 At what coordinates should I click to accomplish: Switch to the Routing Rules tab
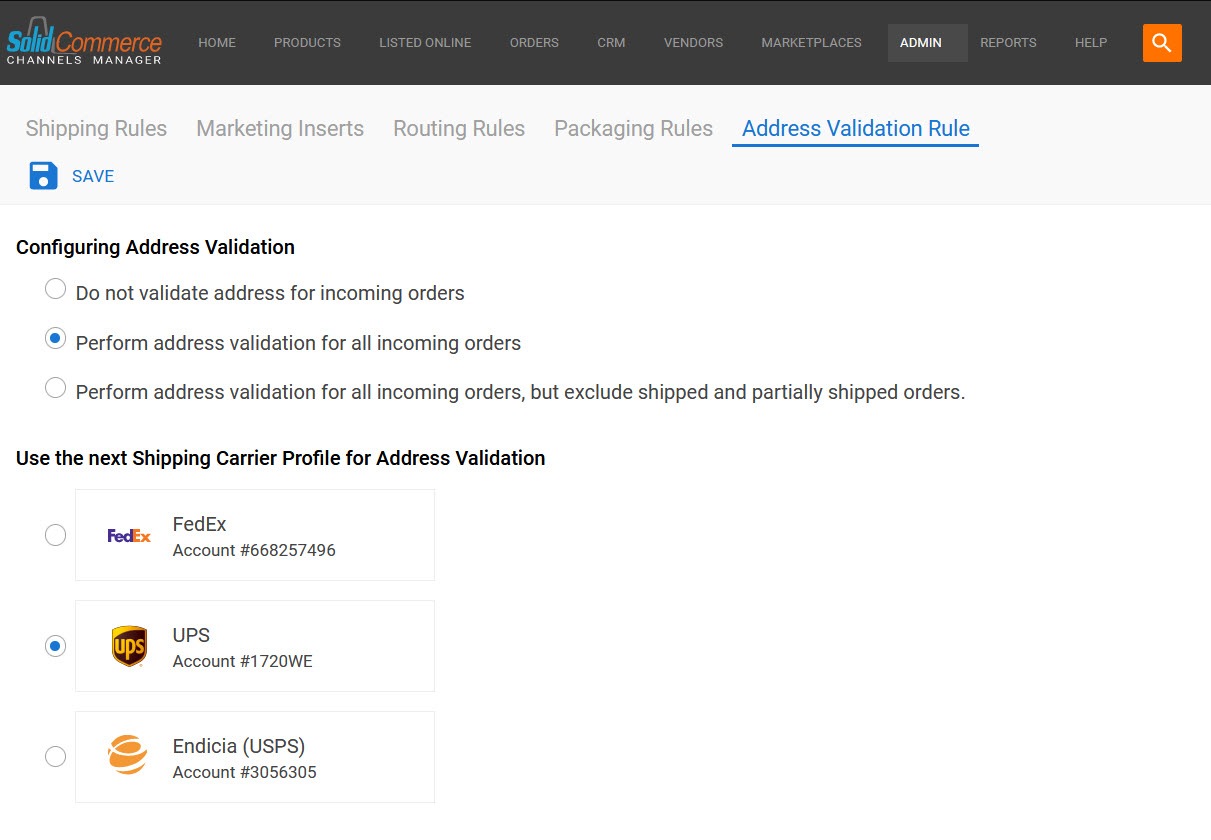(459, 129)
